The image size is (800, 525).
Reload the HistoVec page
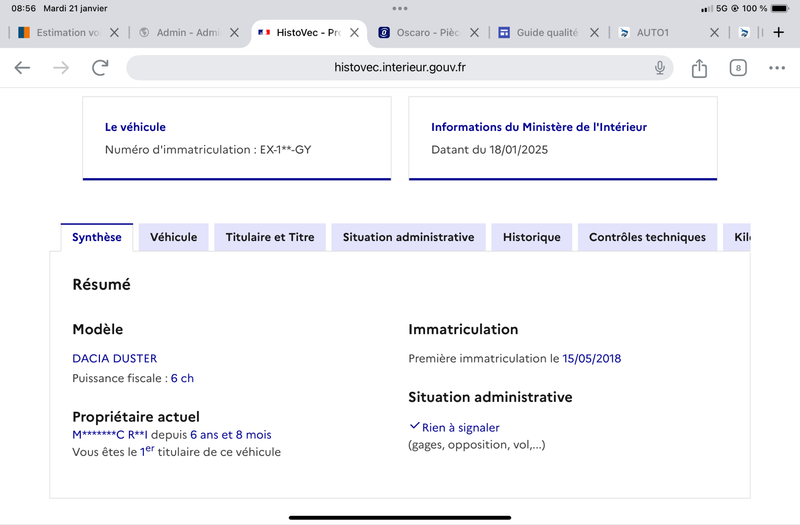(x=100, y=68)
